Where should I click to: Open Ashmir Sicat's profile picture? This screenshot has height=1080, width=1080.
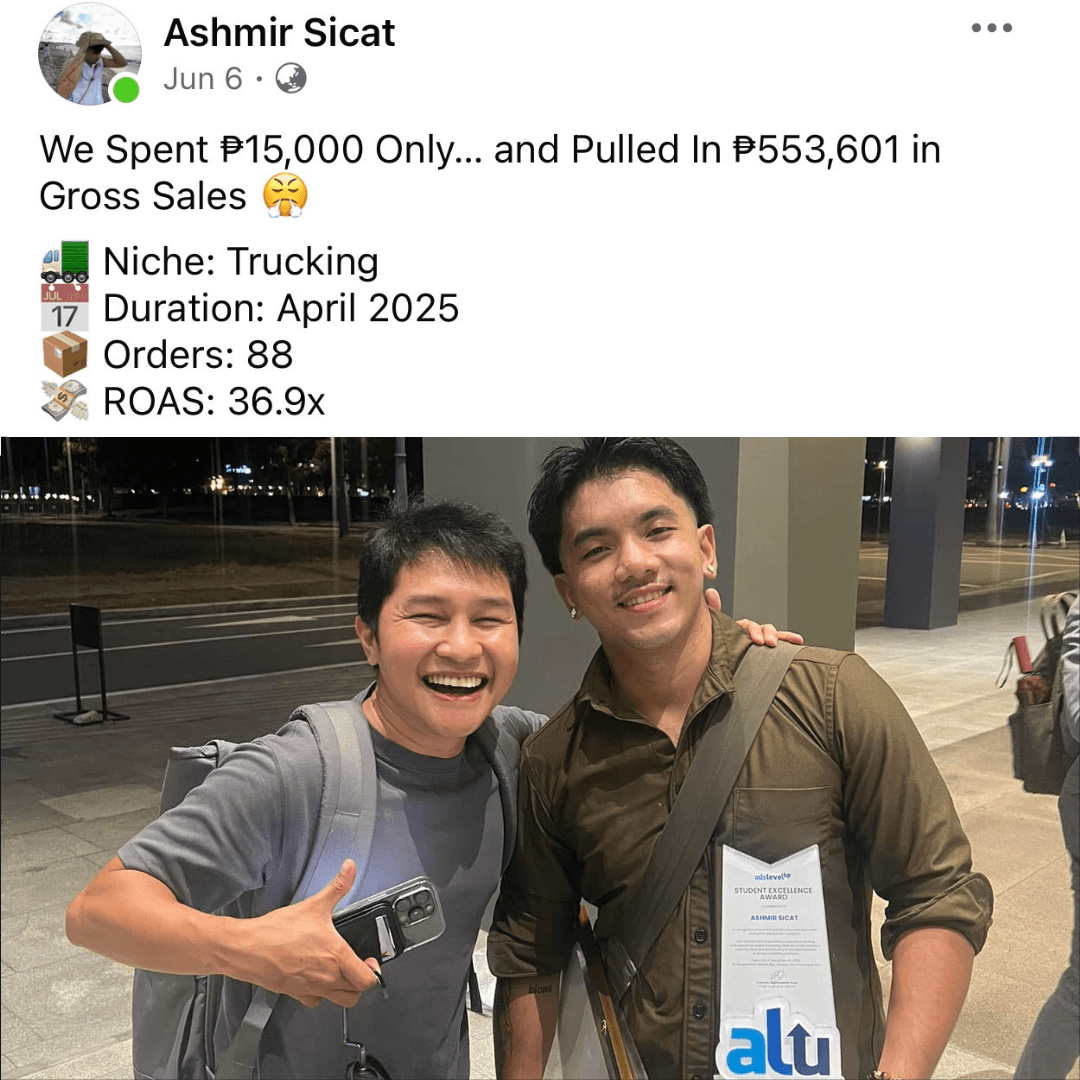tap(90, 54)
